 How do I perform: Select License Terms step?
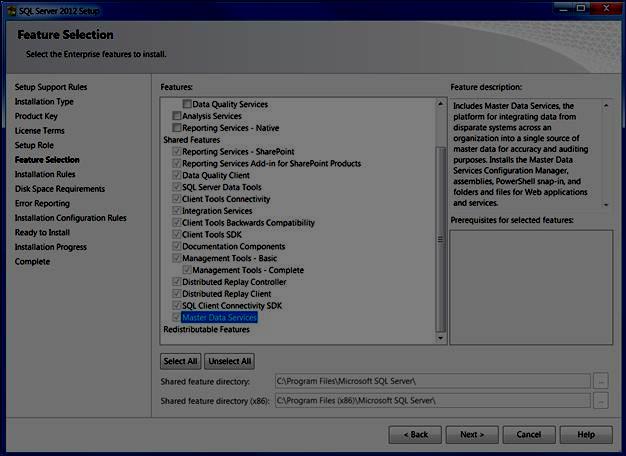[40, 131]
